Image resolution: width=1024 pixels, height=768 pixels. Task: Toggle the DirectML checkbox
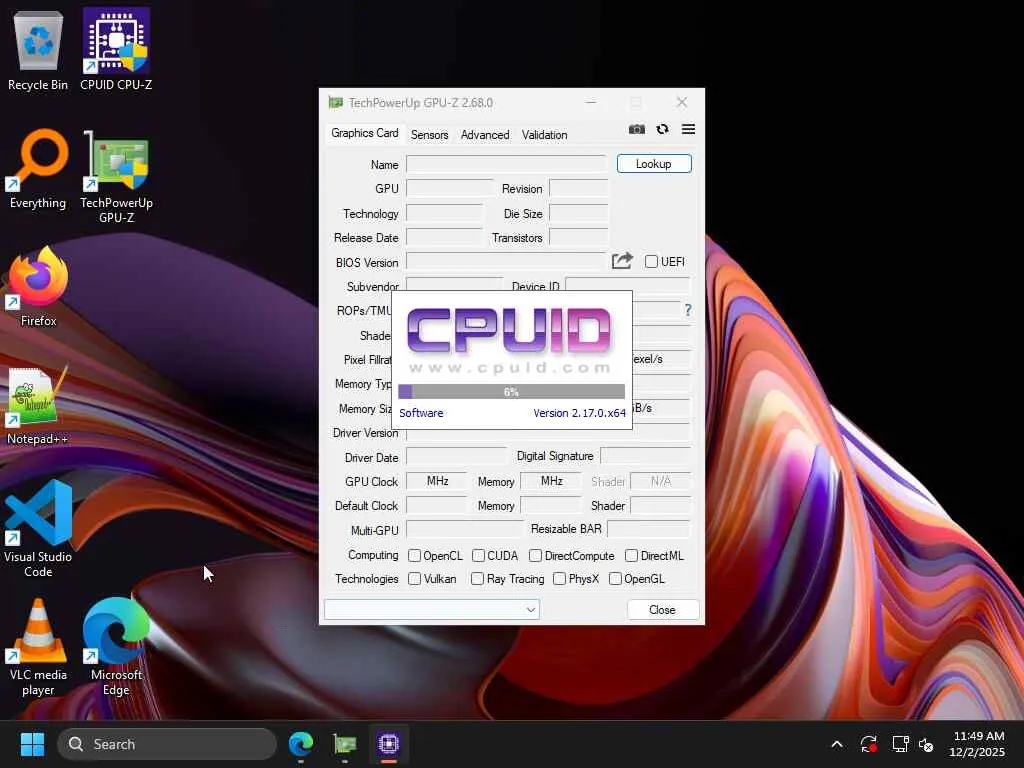(631, 555)
